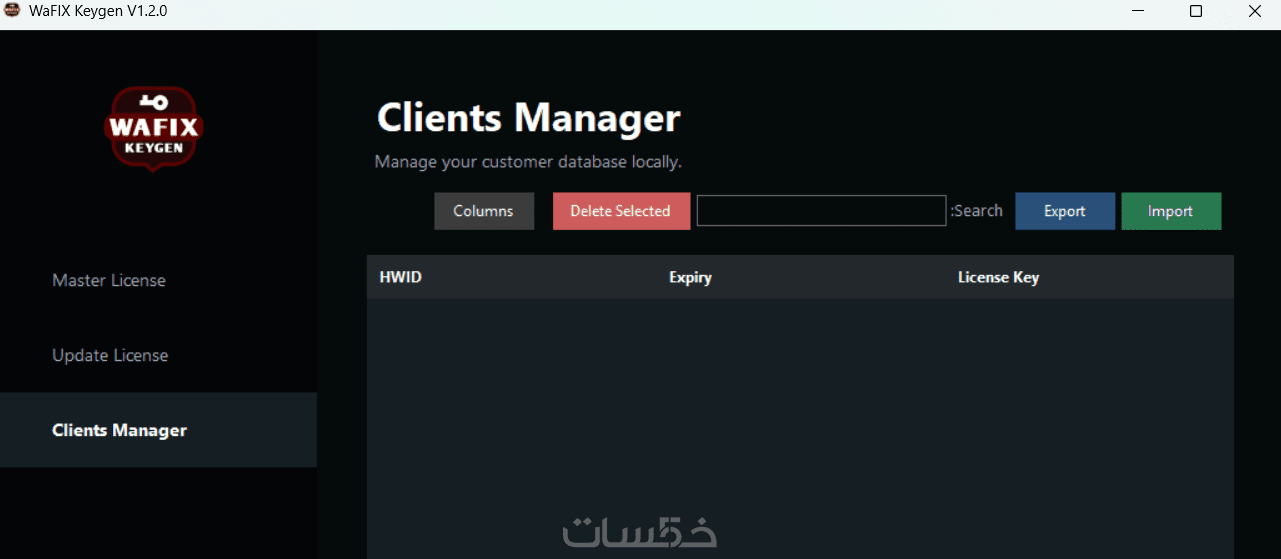Sort table by License Key column header

(998, 277)
